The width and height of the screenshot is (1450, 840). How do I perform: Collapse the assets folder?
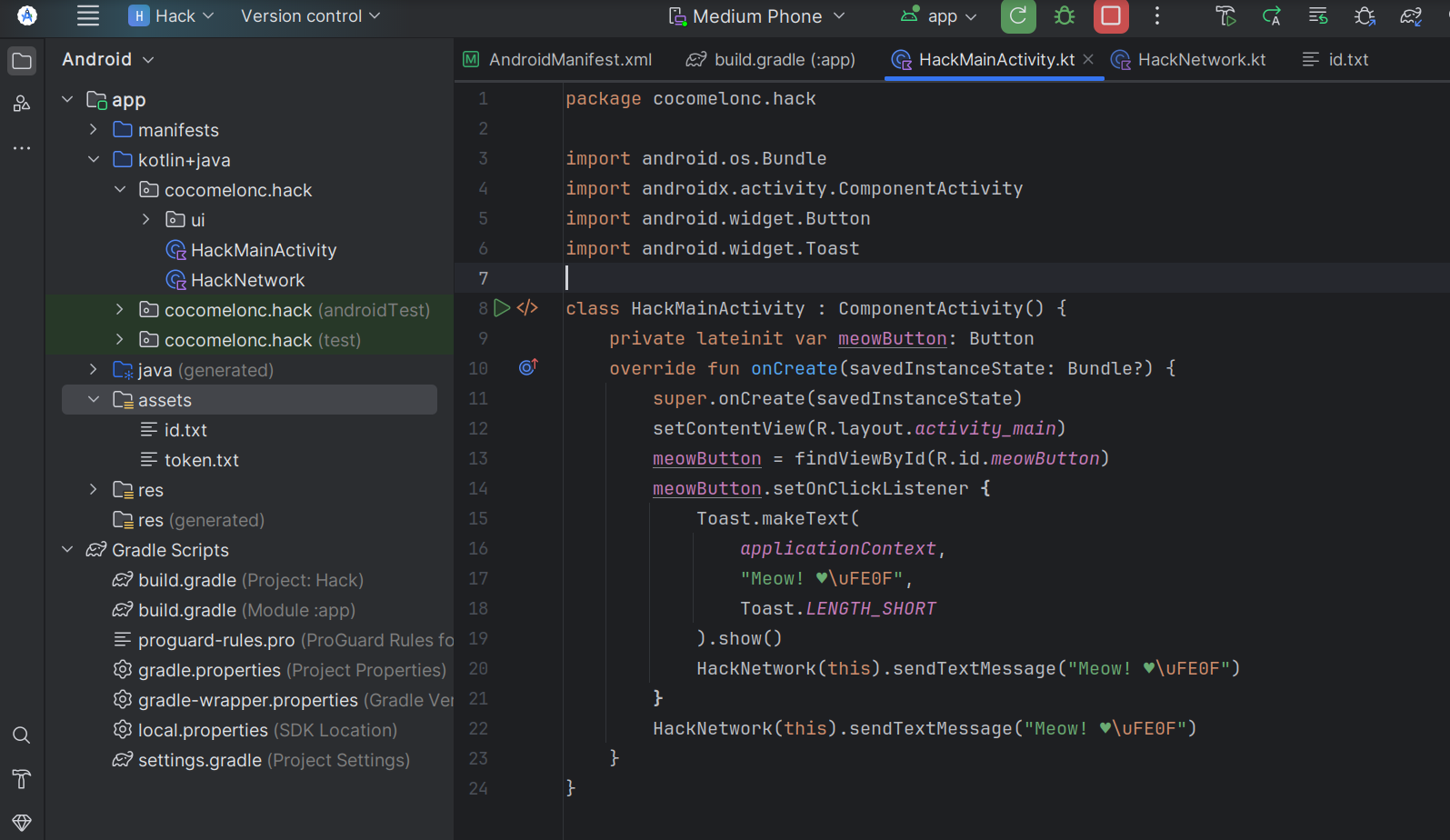94,399
